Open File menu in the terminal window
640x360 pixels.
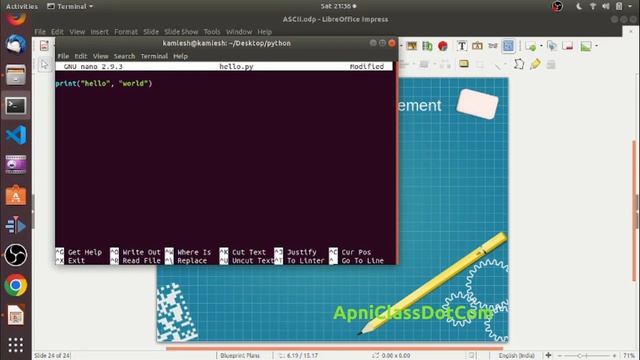(63, 56)
